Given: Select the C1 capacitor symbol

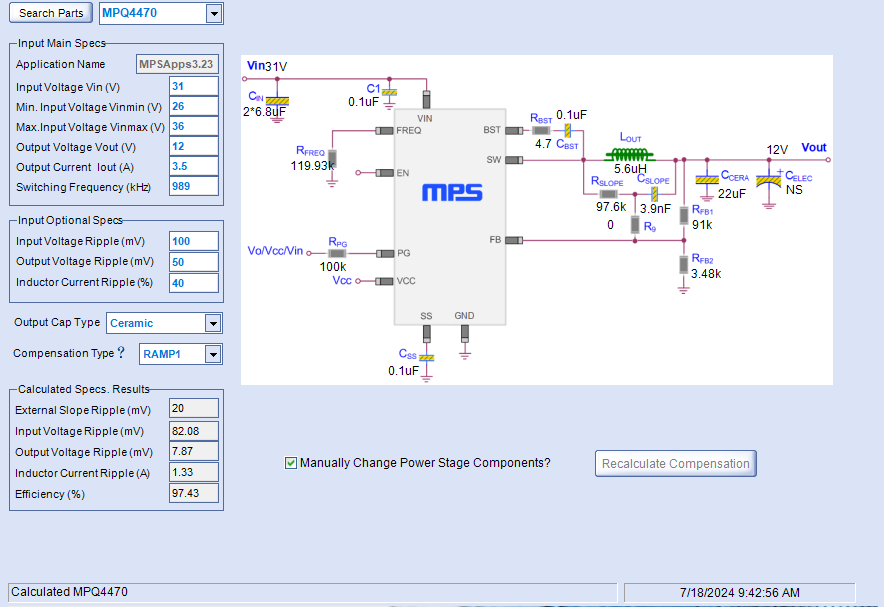Looking at the screenshot, I should coord(389,92).
